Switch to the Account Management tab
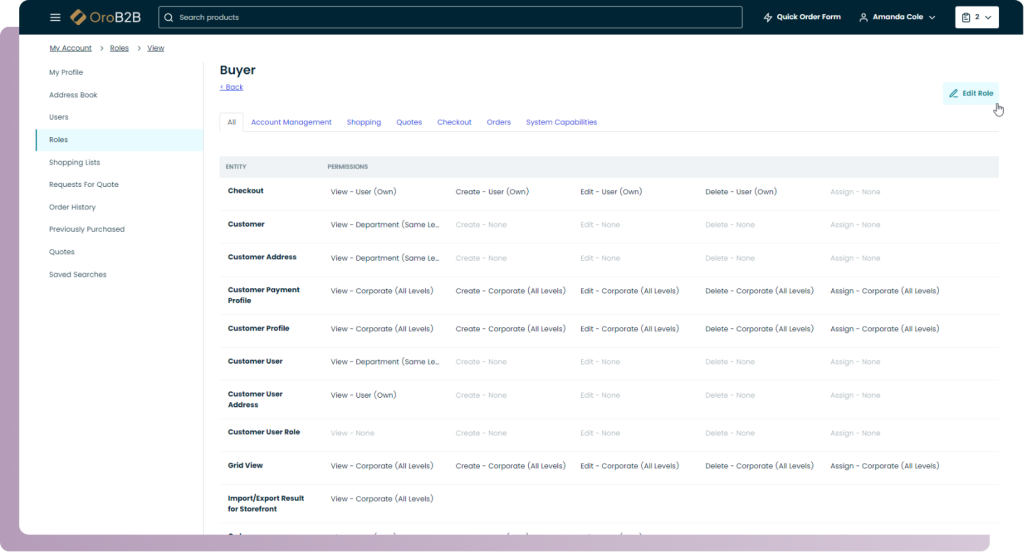This screenshot has height=552, width=1024. [x=291, y=122]
